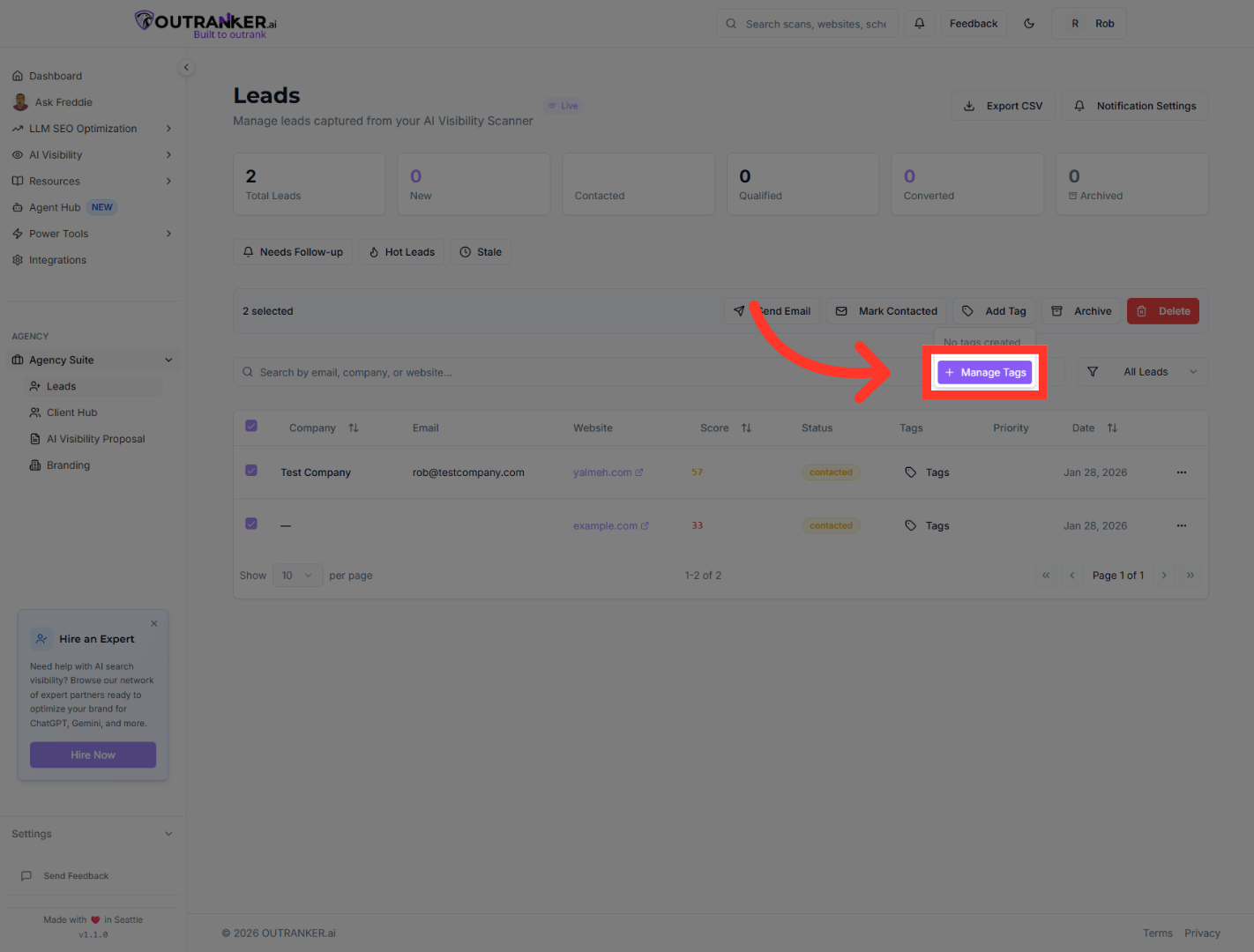Click the notification bell icon in the header
This screenshot has height=952, width=1254.
(919, 23)
